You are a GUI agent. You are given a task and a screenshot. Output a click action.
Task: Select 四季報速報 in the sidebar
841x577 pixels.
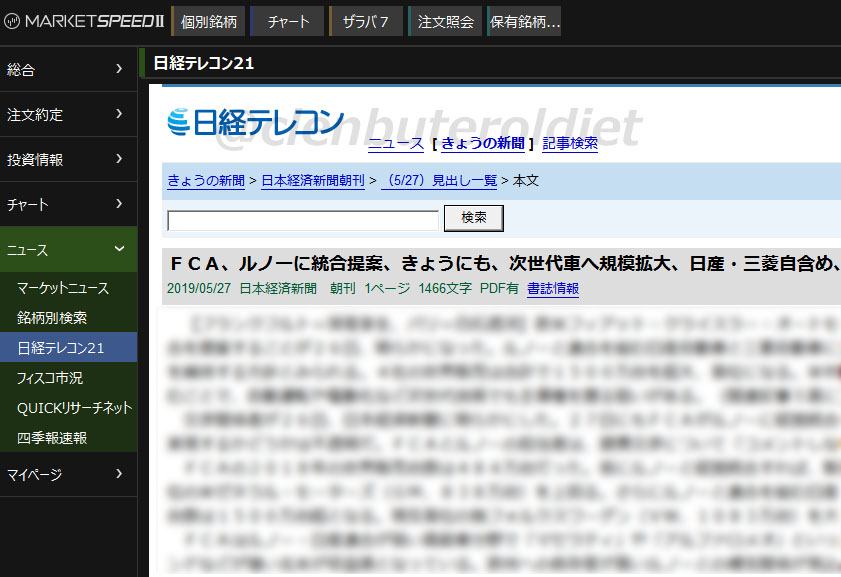tap(69, 438)
